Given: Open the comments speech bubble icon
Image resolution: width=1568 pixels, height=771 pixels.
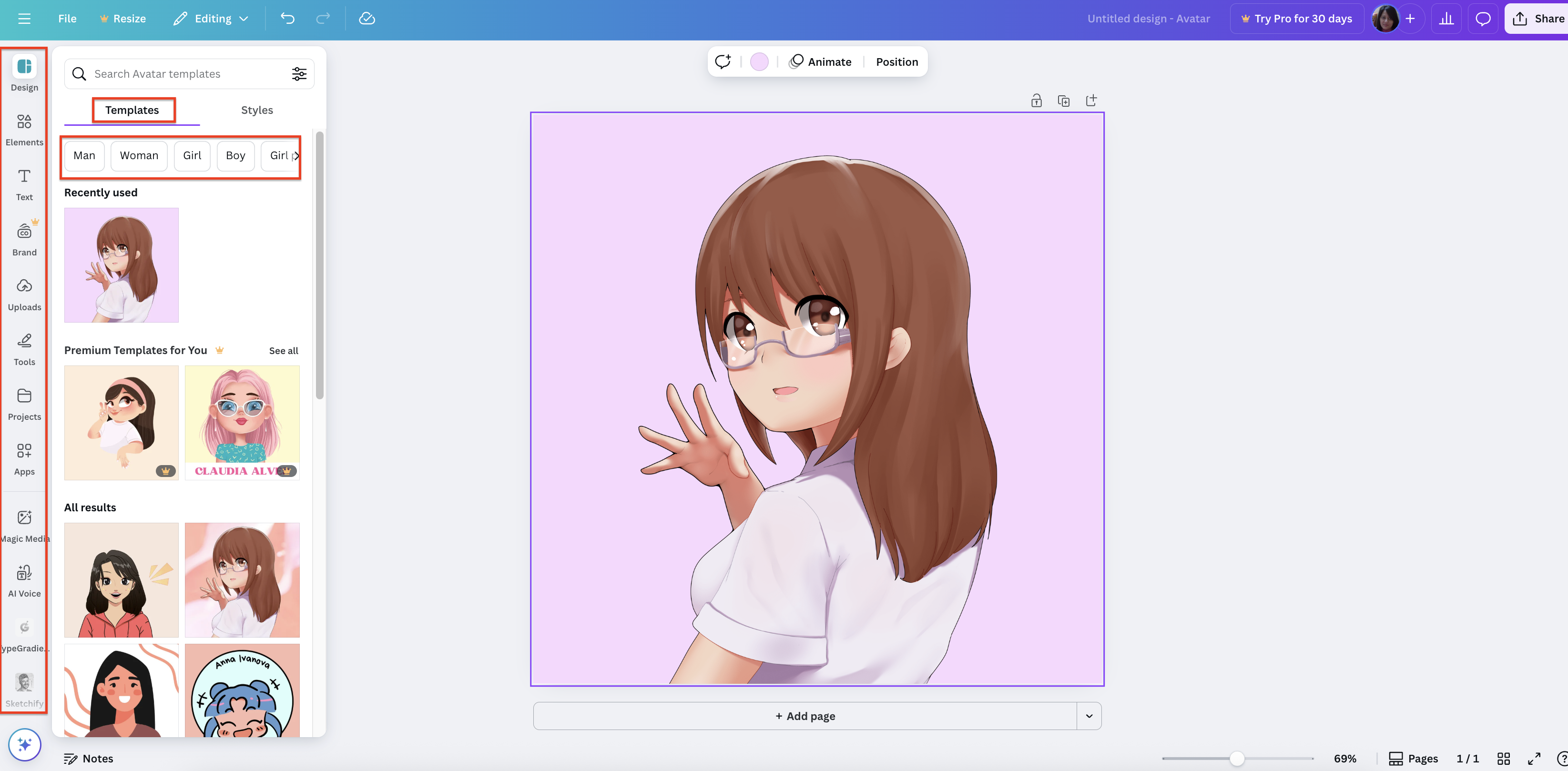Looking at the screenshot, I should click(x=1483, y=18).
